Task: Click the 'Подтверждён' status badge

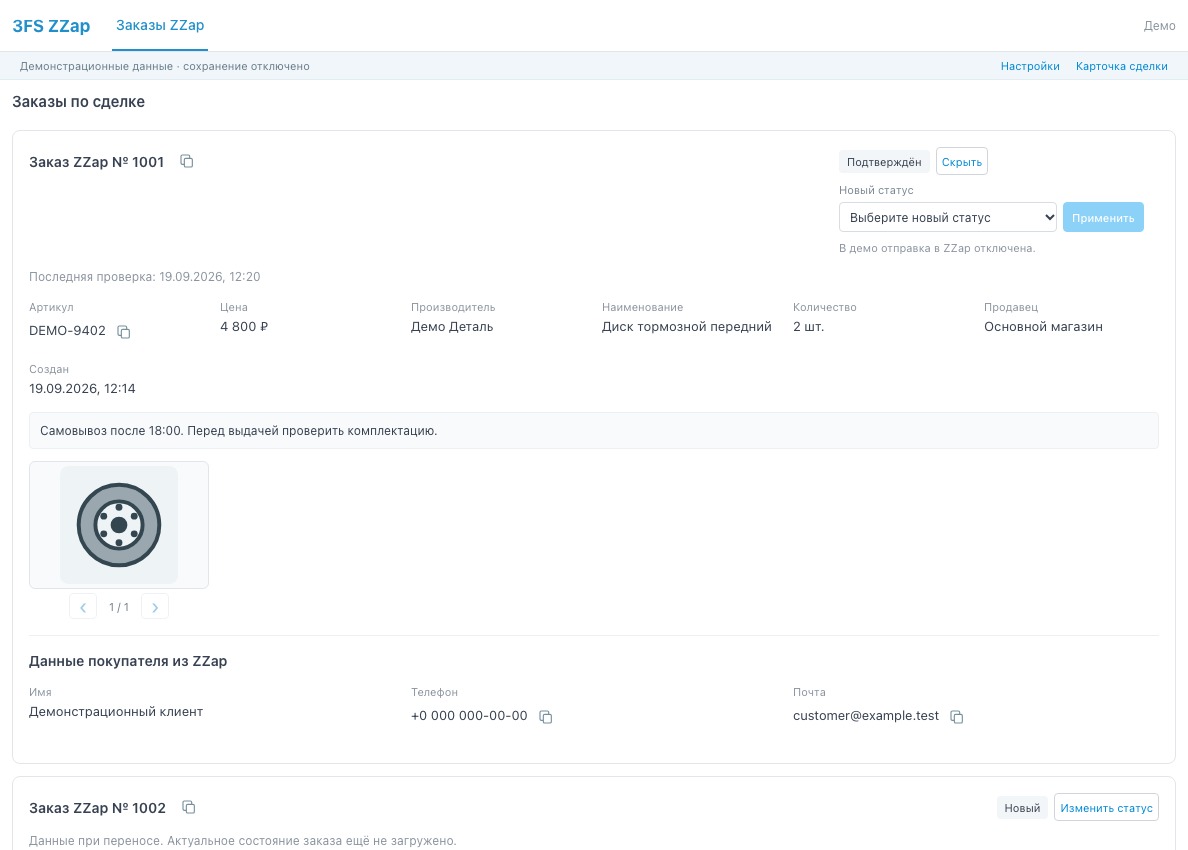Action: (x=883, y=162)
